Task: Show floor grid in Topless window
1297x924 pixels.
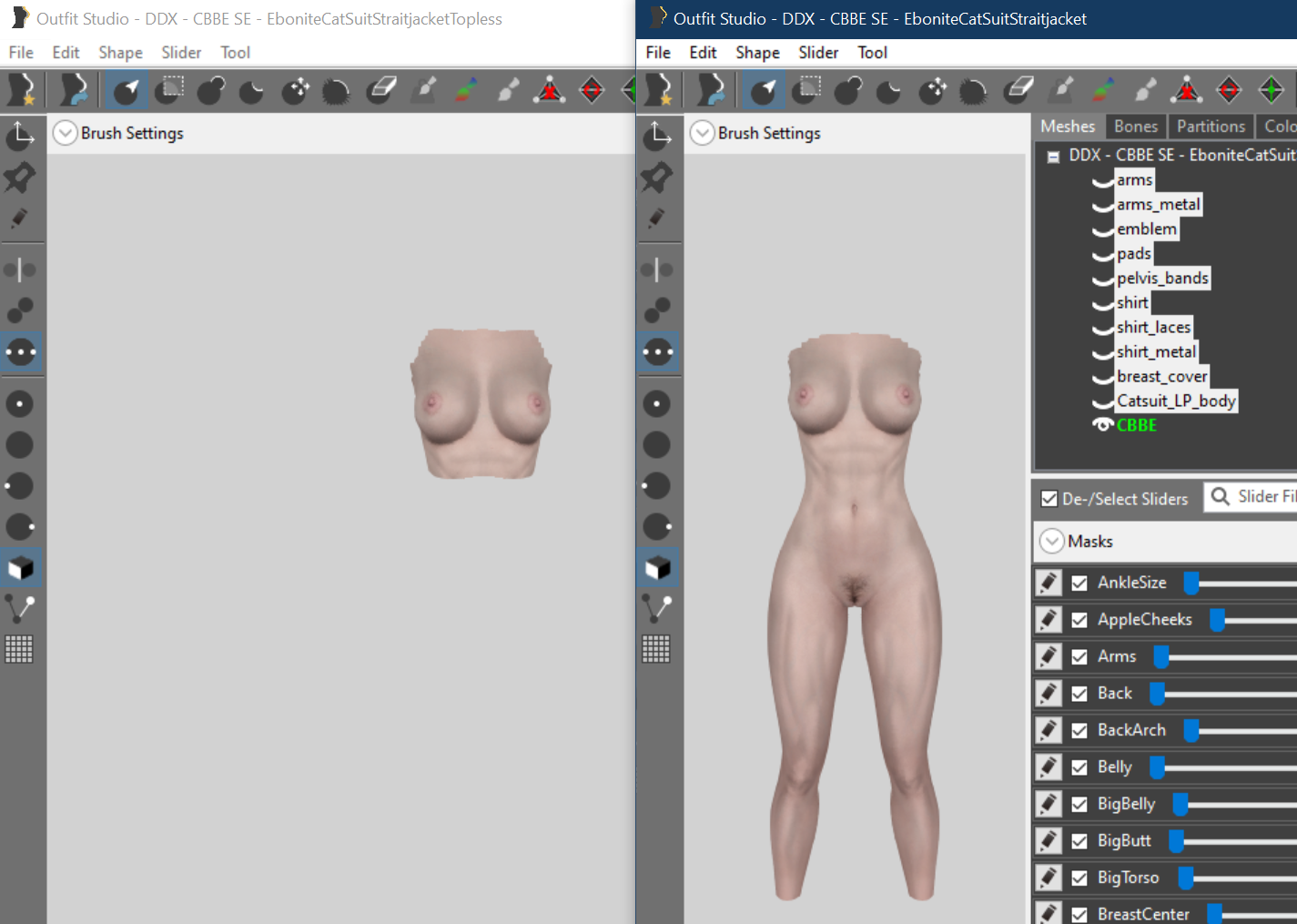Action: pyautogui.click(x=19, y=649)
